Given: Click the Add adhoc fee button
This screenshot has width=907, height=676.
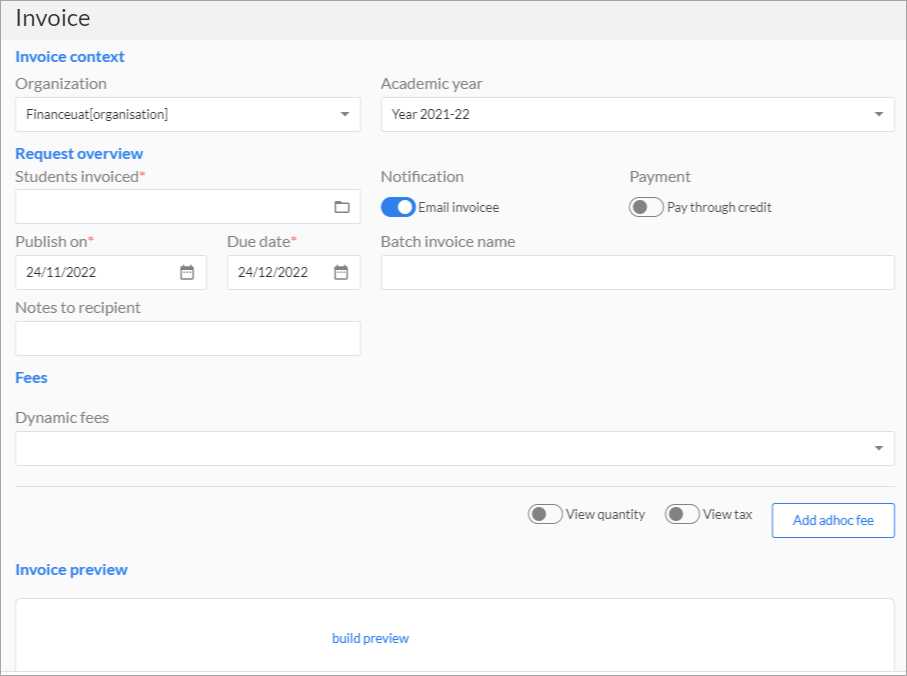Looking at the screenshot, I should [x=833, y=520].
